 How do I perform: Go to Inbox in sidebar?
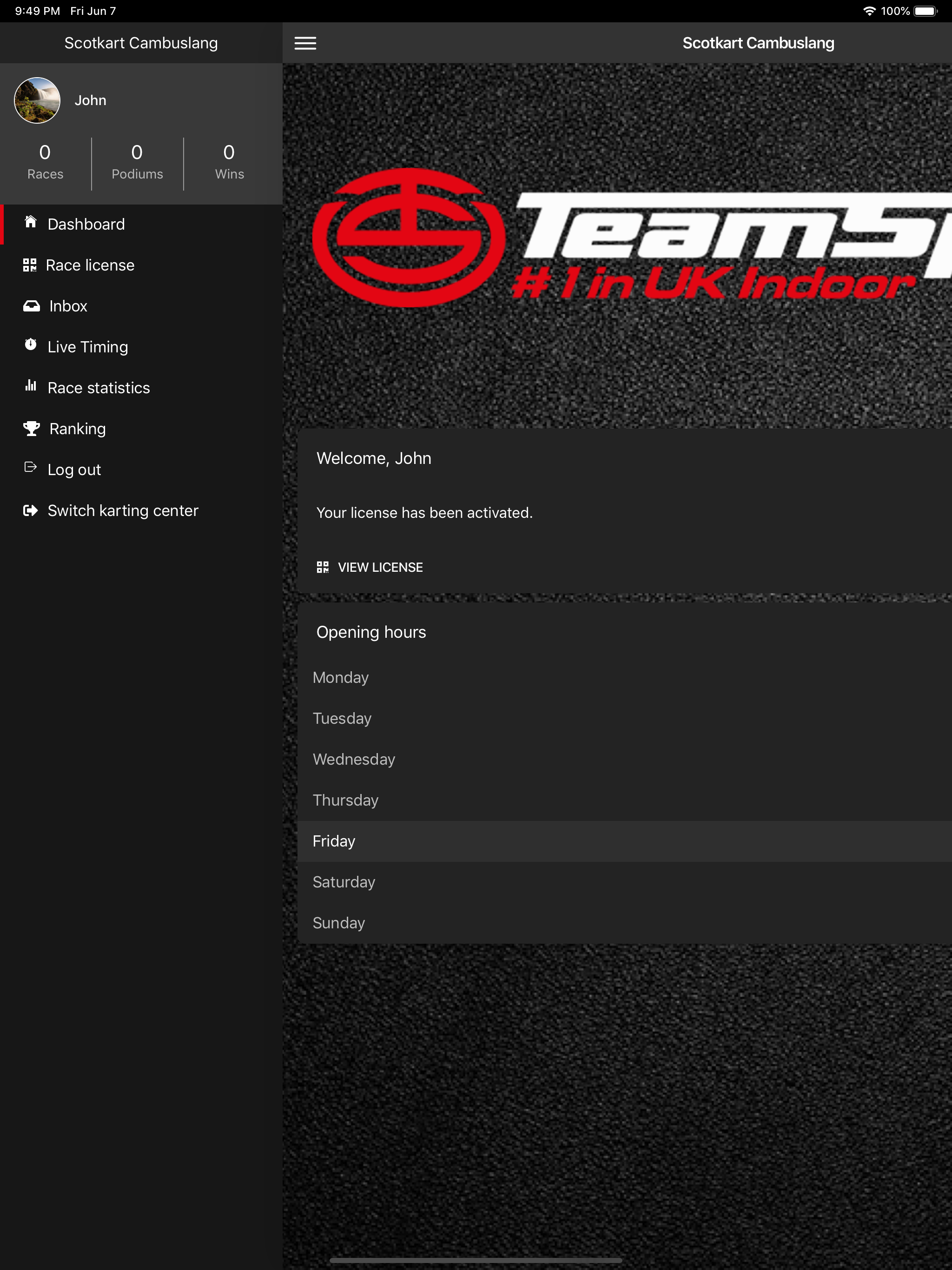141,305
